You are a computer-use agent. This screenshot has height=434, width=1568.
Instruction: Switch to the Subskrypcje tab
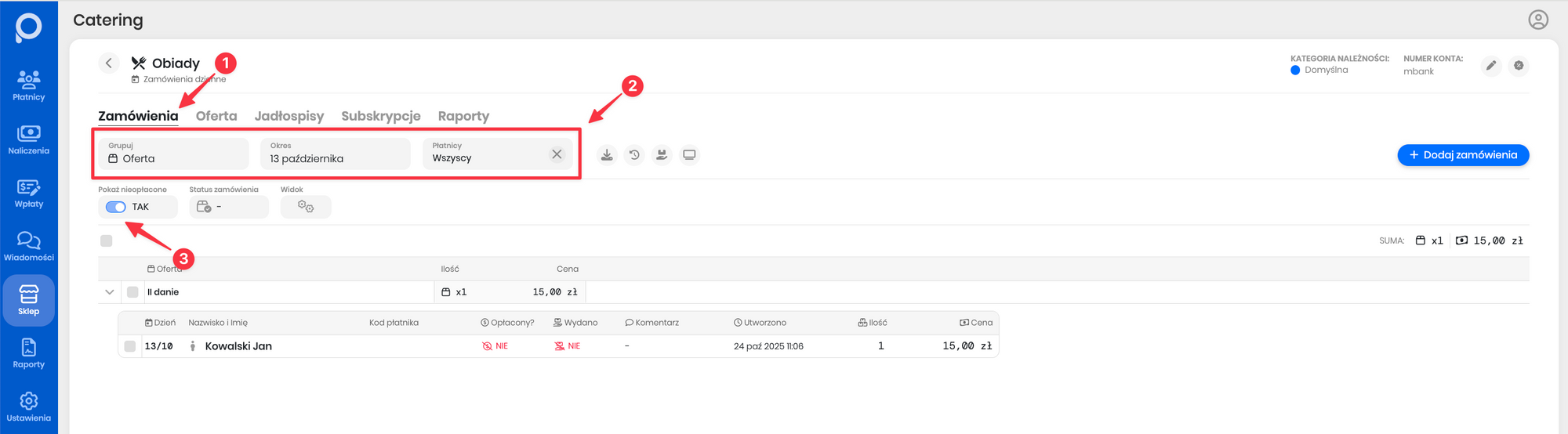pyautogui.click(x=380, y=116)
